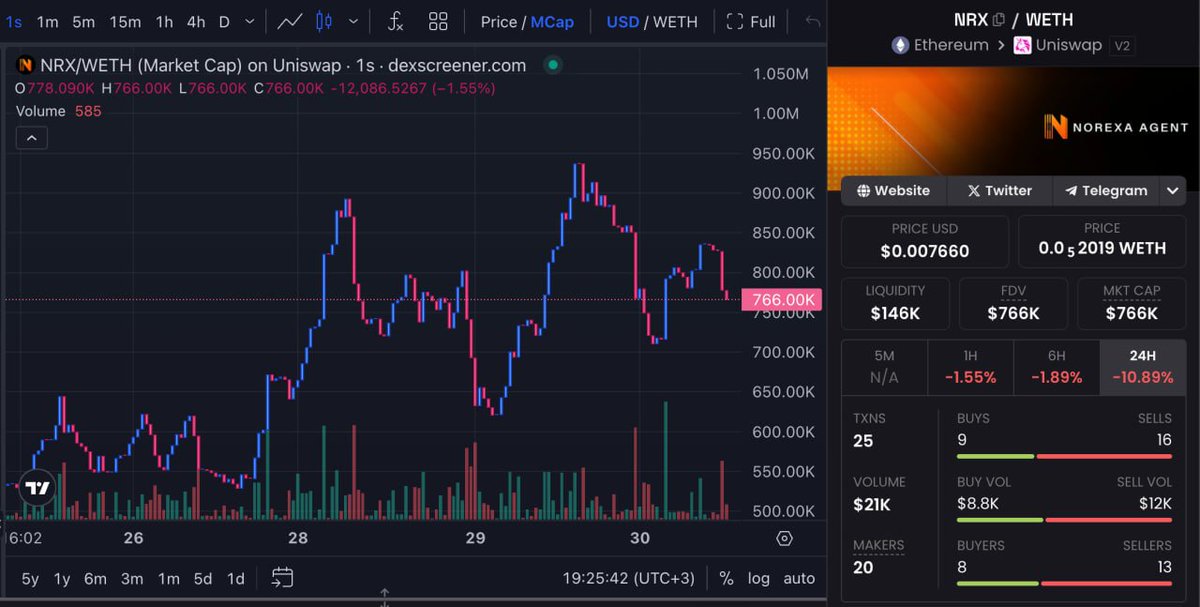Open the line chart type icon
This screenshot has height=607, width=1200.
coord(290,21)
